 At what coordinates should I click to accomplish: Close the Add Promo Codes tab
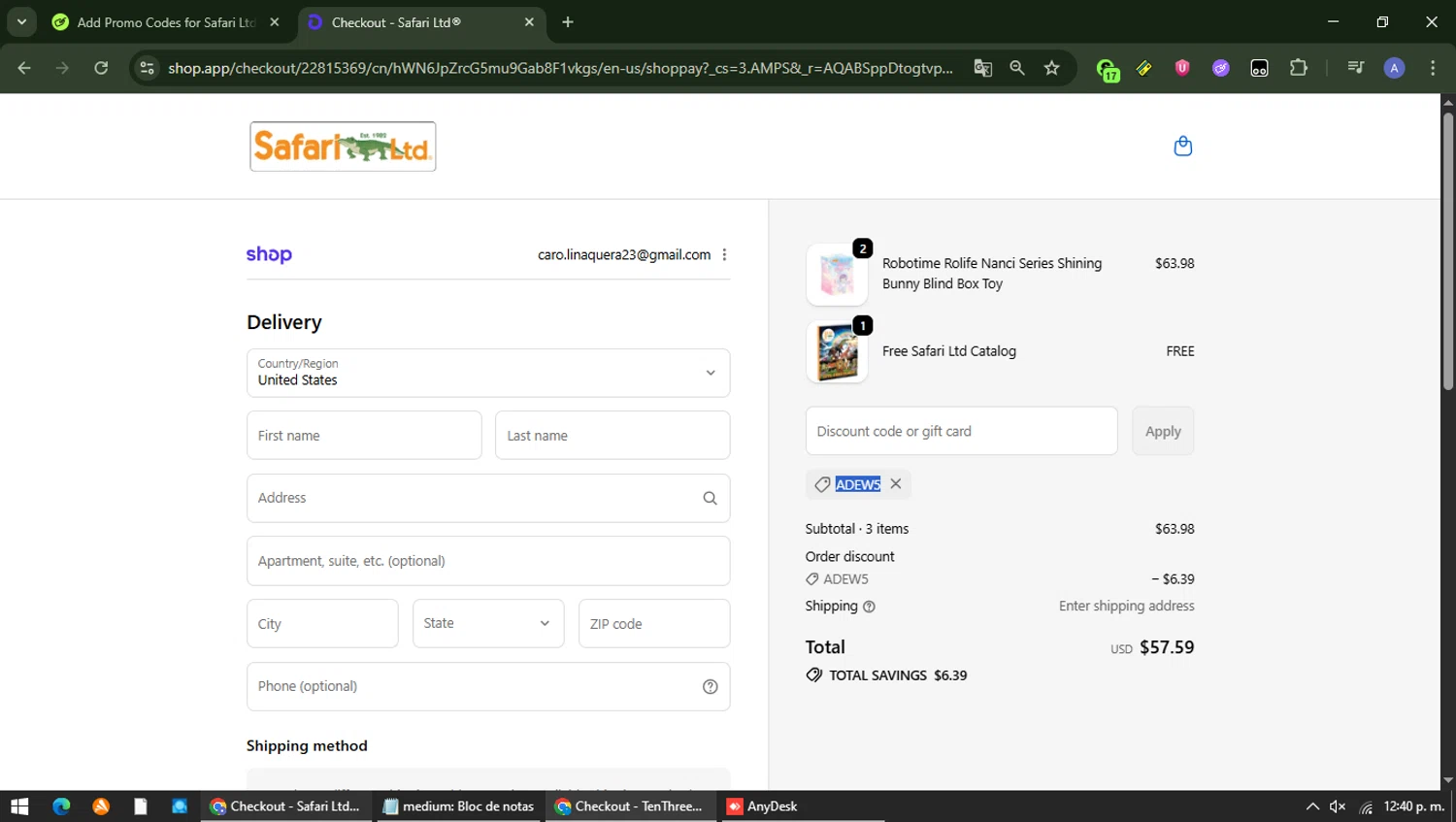275,22
